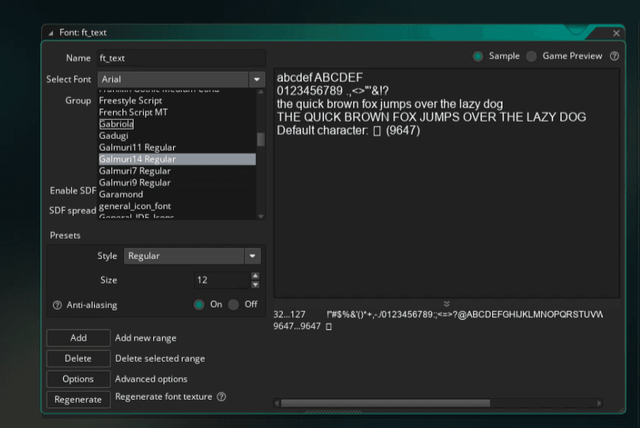Click the Game Preview help icon

click(613, 56)
